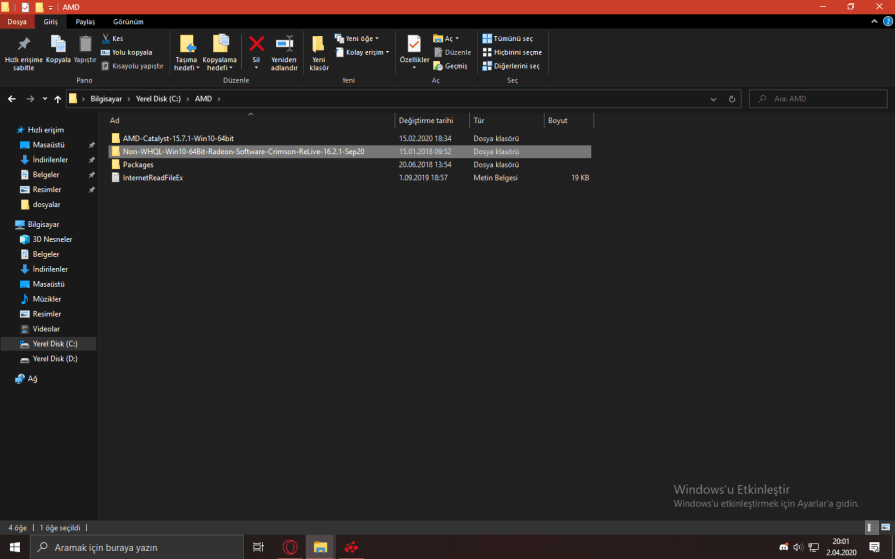
Task: Open 3D Nesneler in the navigation pane
Action: tap(52, 239)
